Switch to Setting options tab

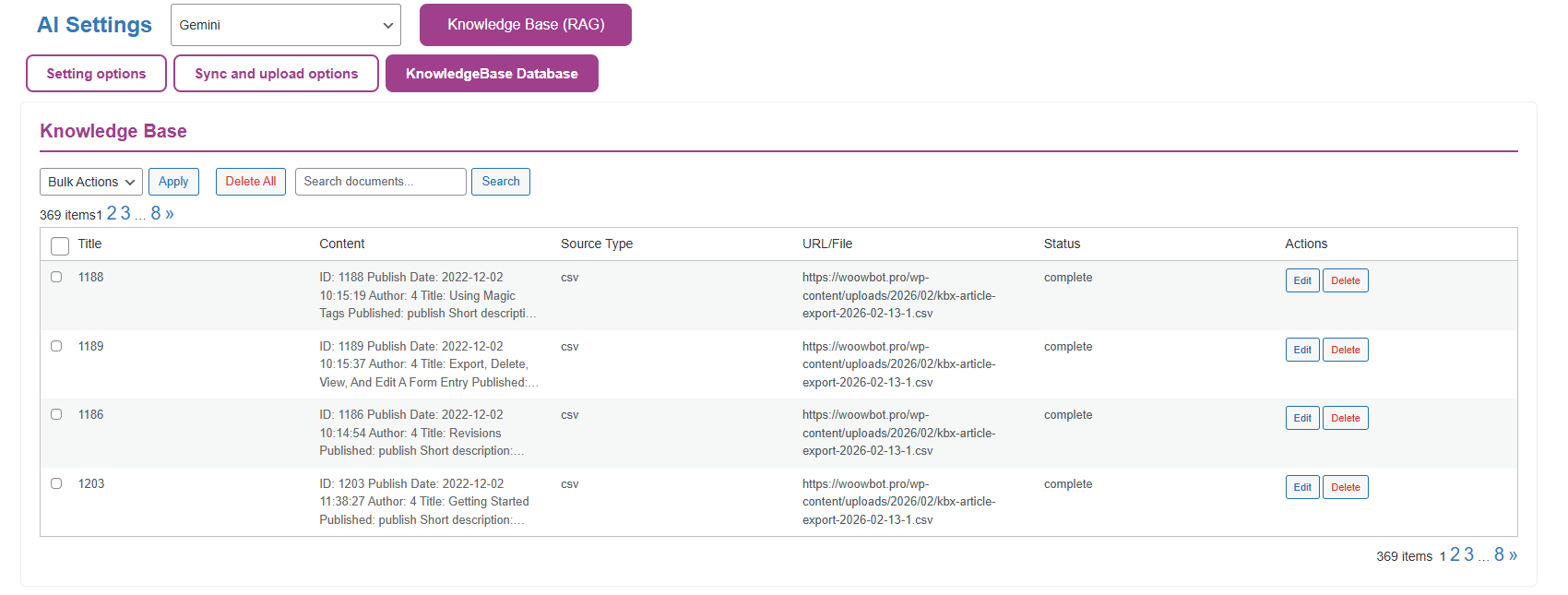(x=96, y=74)
